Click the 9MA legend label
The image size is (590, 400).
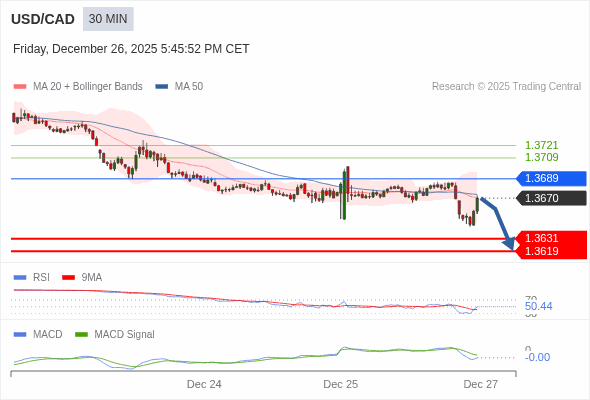pyautogui.click(x=92, y=278)
